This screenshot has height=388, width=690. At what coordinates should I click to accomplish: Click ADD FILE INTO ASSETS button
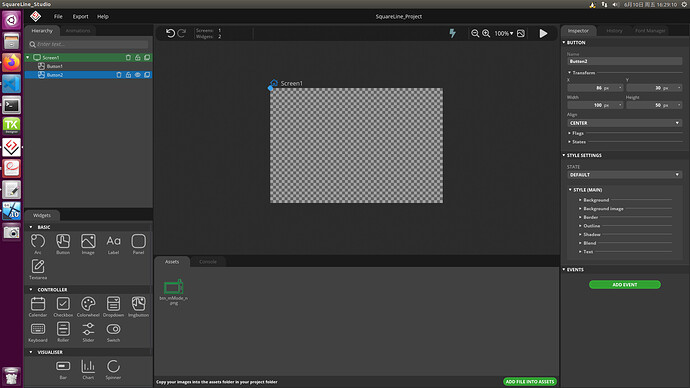[530, 382]
